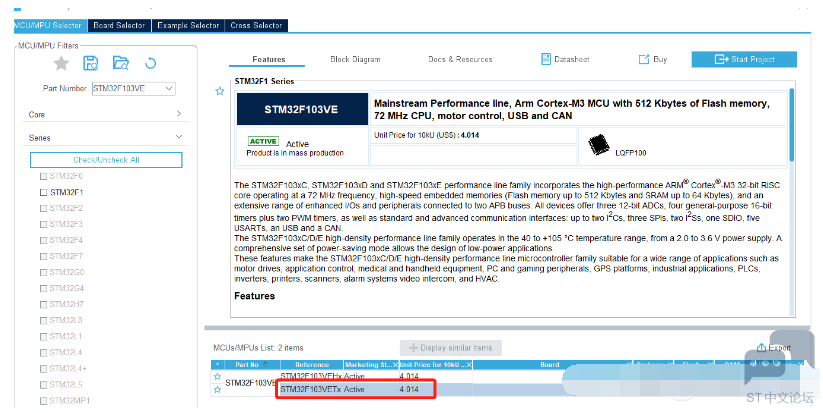Click the STM32F103VE title block

[x=302, y=110]
